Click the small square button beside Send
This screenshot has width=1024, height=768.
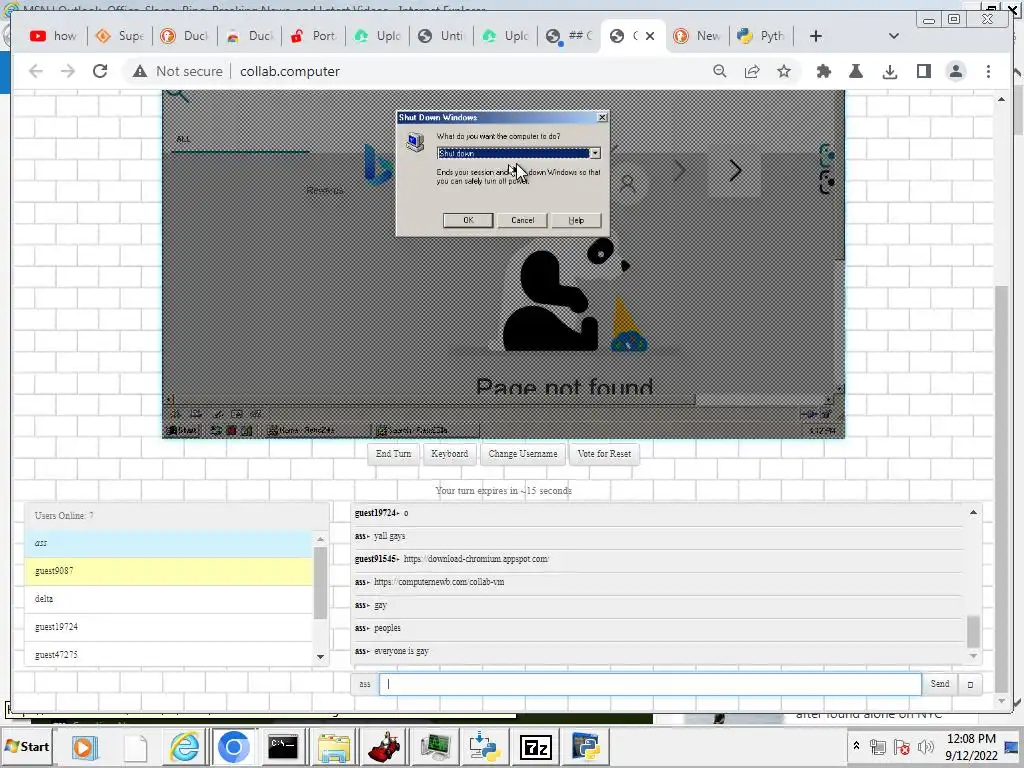click(x=970, y=684)
